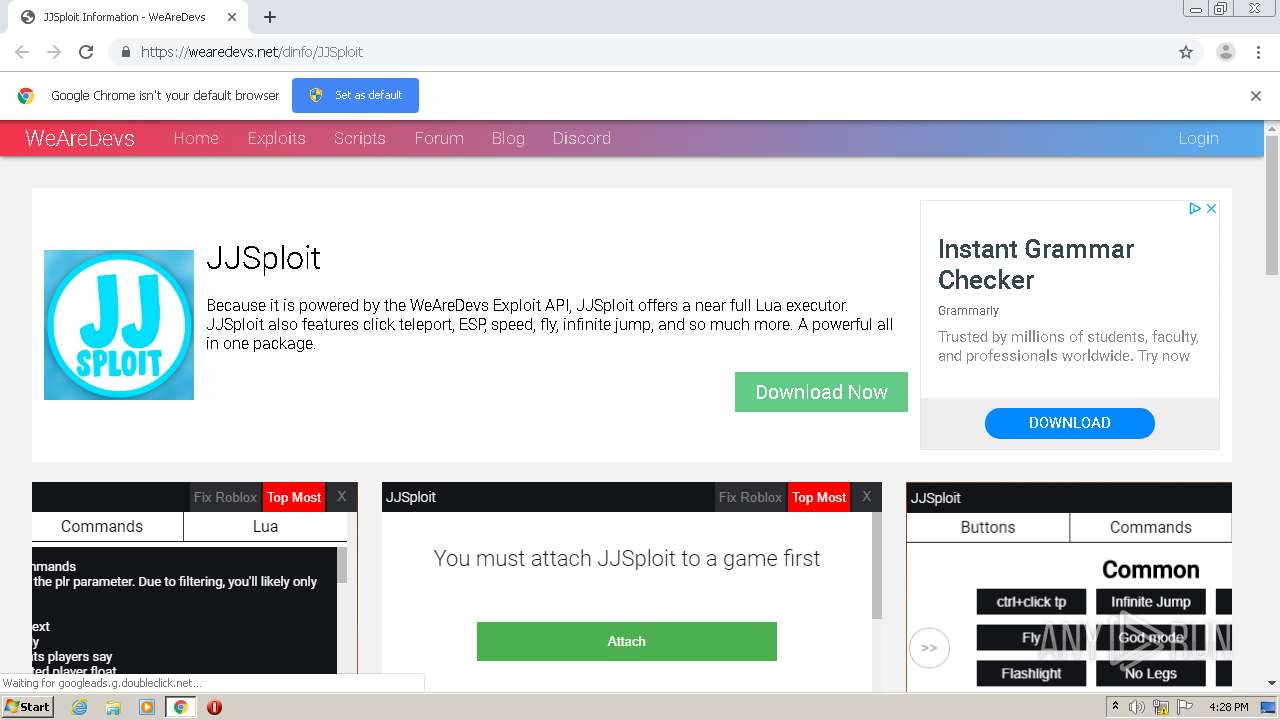Toggle the Flashlight button
1280x720 pixels.
pos(1031,674)
